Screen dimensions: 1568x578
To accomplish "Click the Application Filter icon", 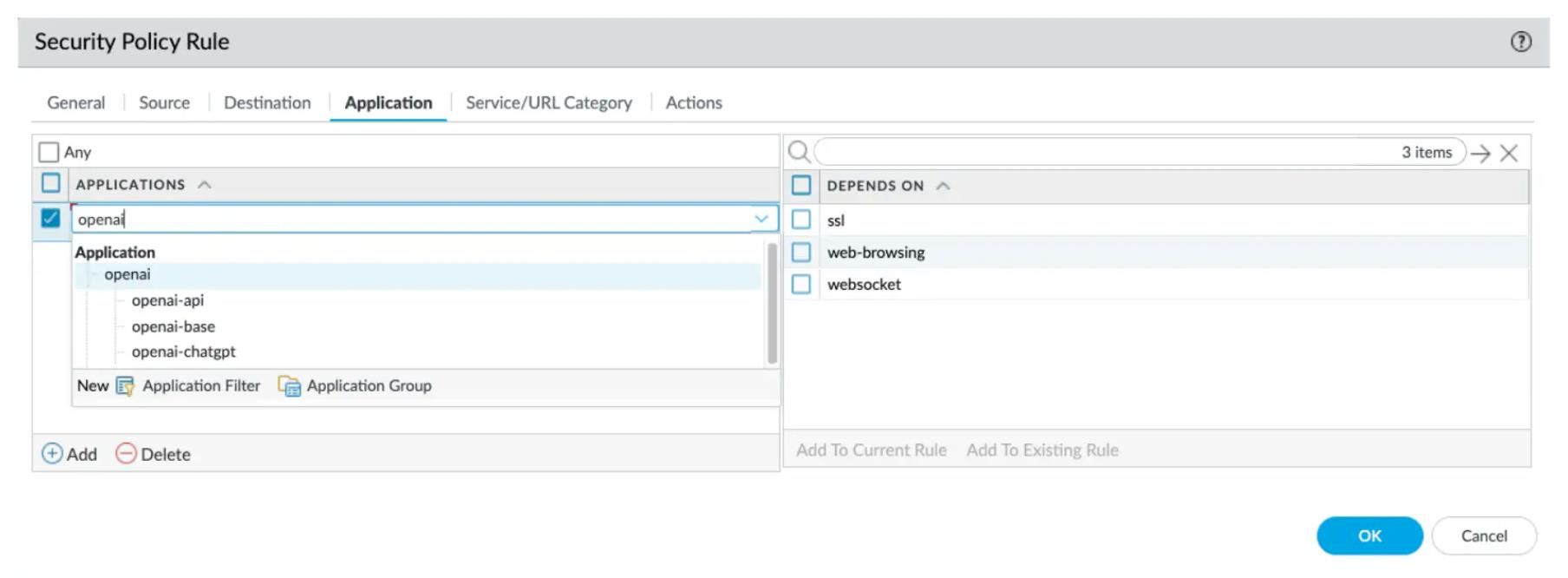I will (126, 386).
